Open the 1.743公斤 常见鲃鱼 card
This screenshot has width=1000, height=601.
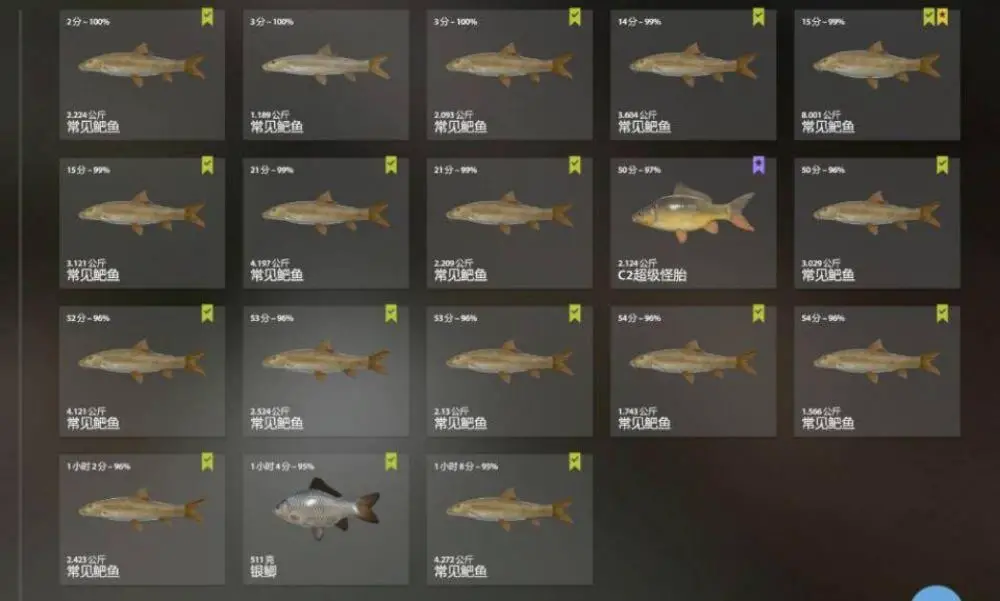(x=693, y=371)
